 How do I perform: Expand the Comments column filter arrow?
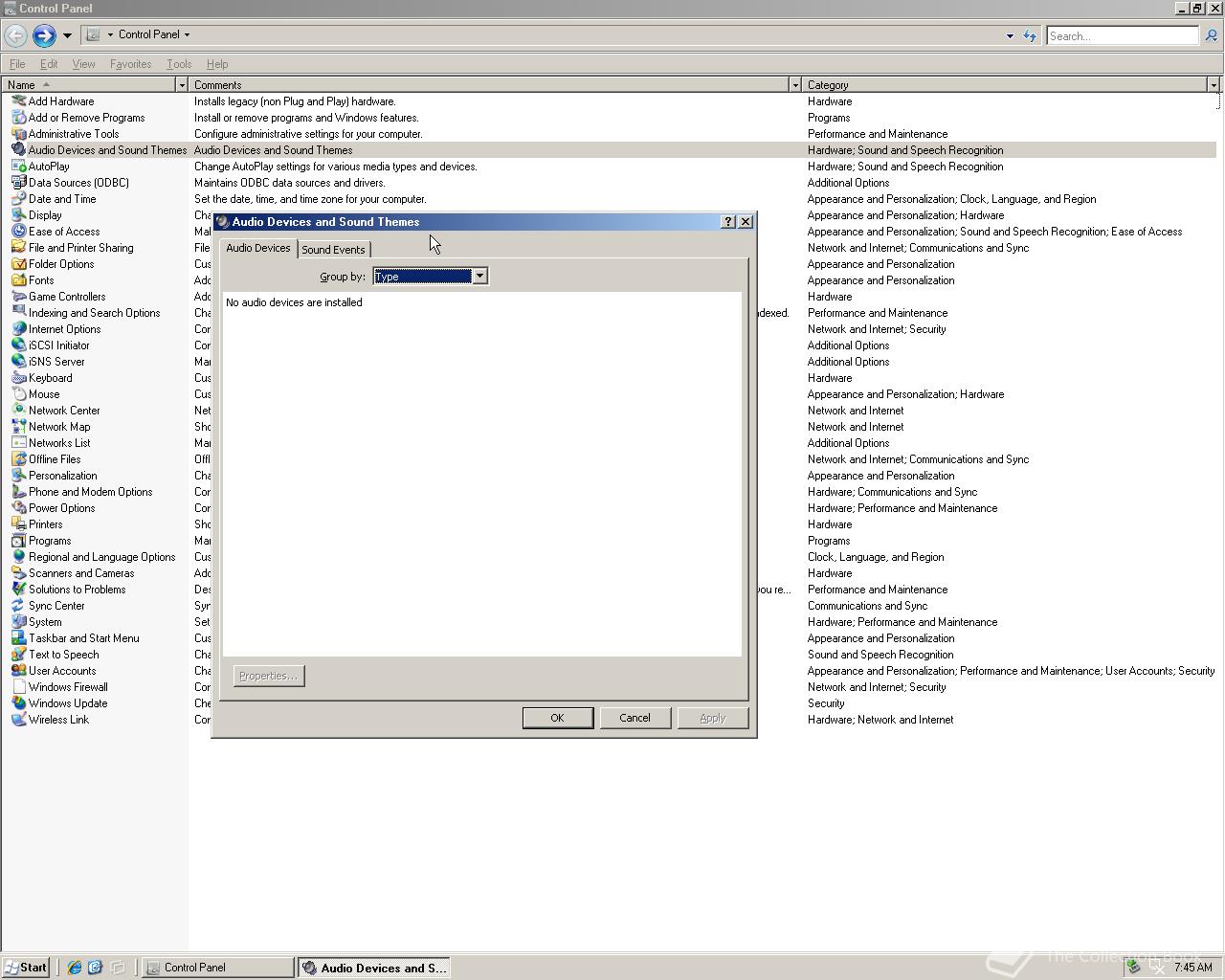pos(794,85)
